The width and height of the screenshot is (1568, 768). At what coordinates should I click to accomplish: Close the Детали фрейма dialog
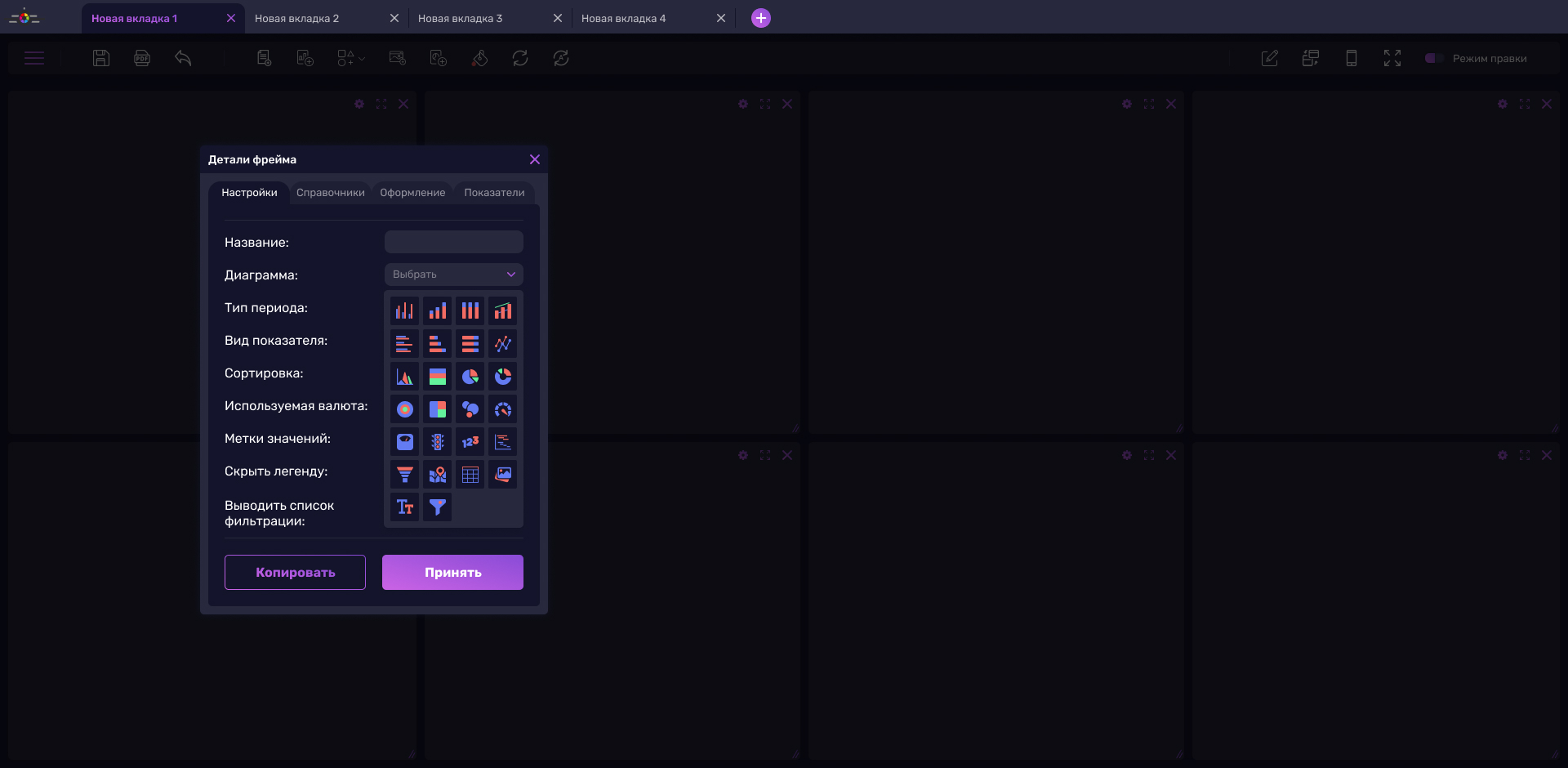click(x=535, y=159)
